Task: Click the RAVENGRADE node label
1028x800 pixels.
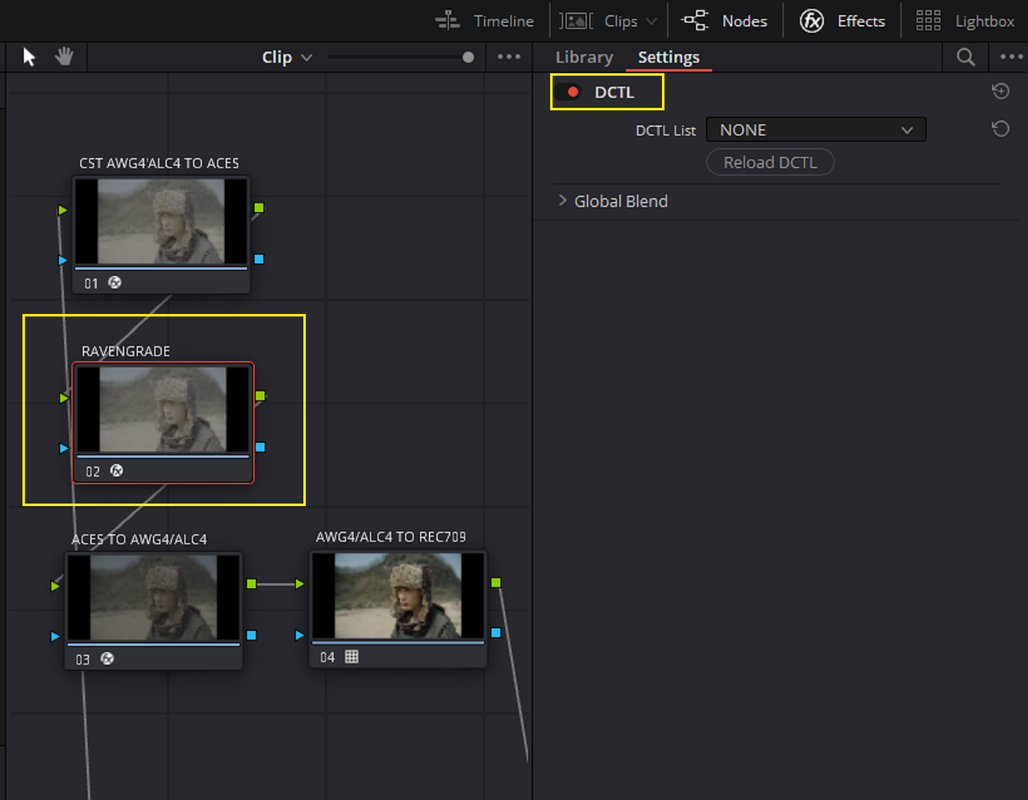Action: point(126,351)
